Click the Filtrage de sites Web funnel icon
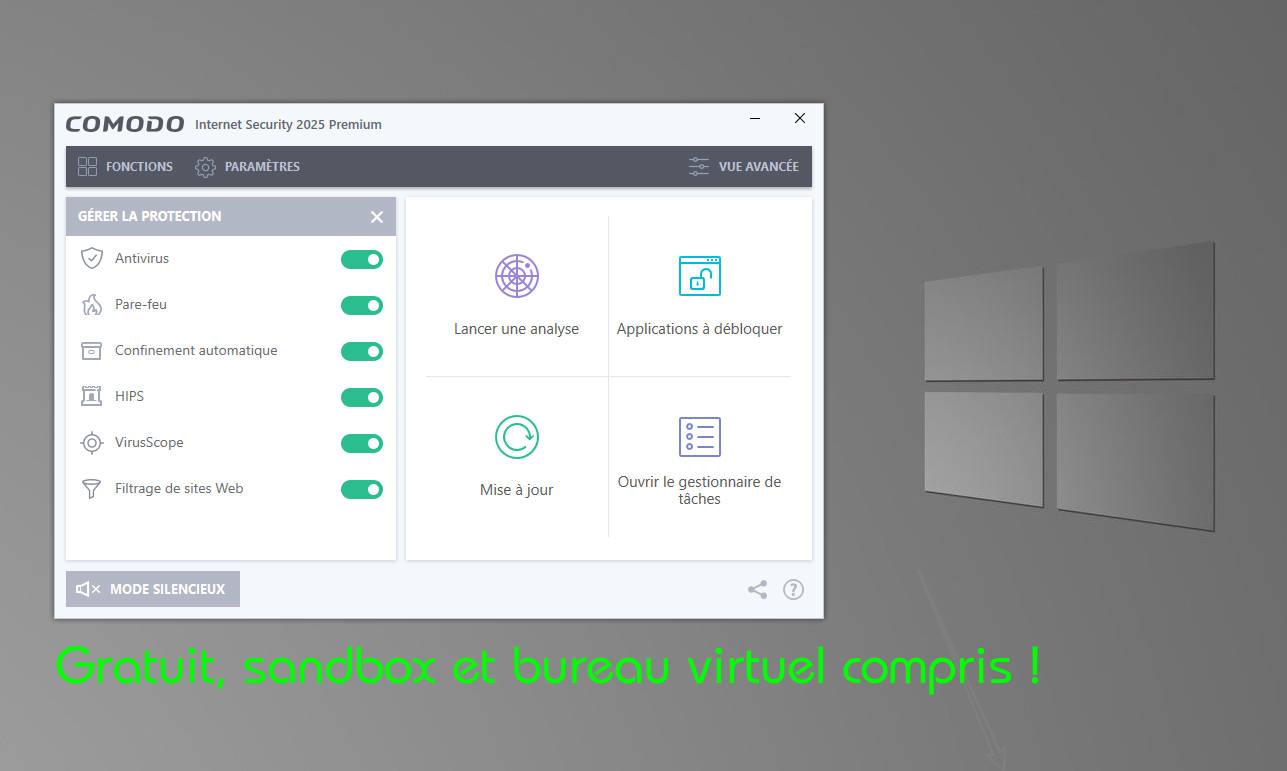 coord(92,488)
